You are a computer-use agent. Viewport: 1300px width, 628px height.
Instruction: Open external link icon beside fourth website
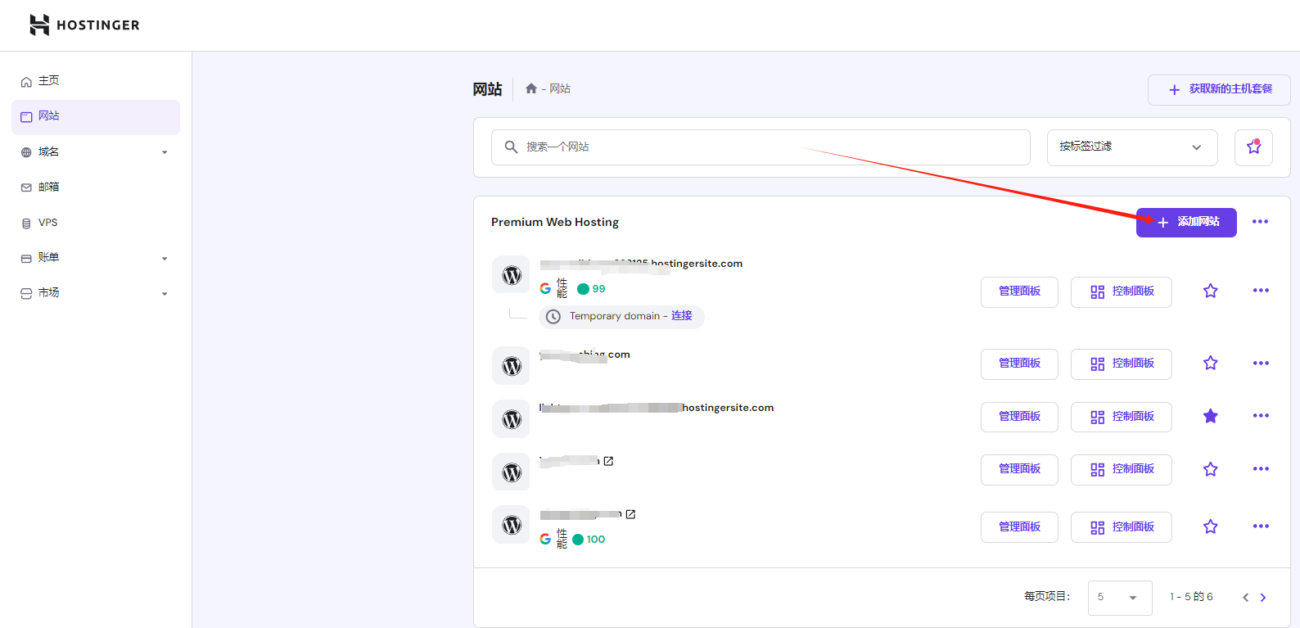click(608, 461)
